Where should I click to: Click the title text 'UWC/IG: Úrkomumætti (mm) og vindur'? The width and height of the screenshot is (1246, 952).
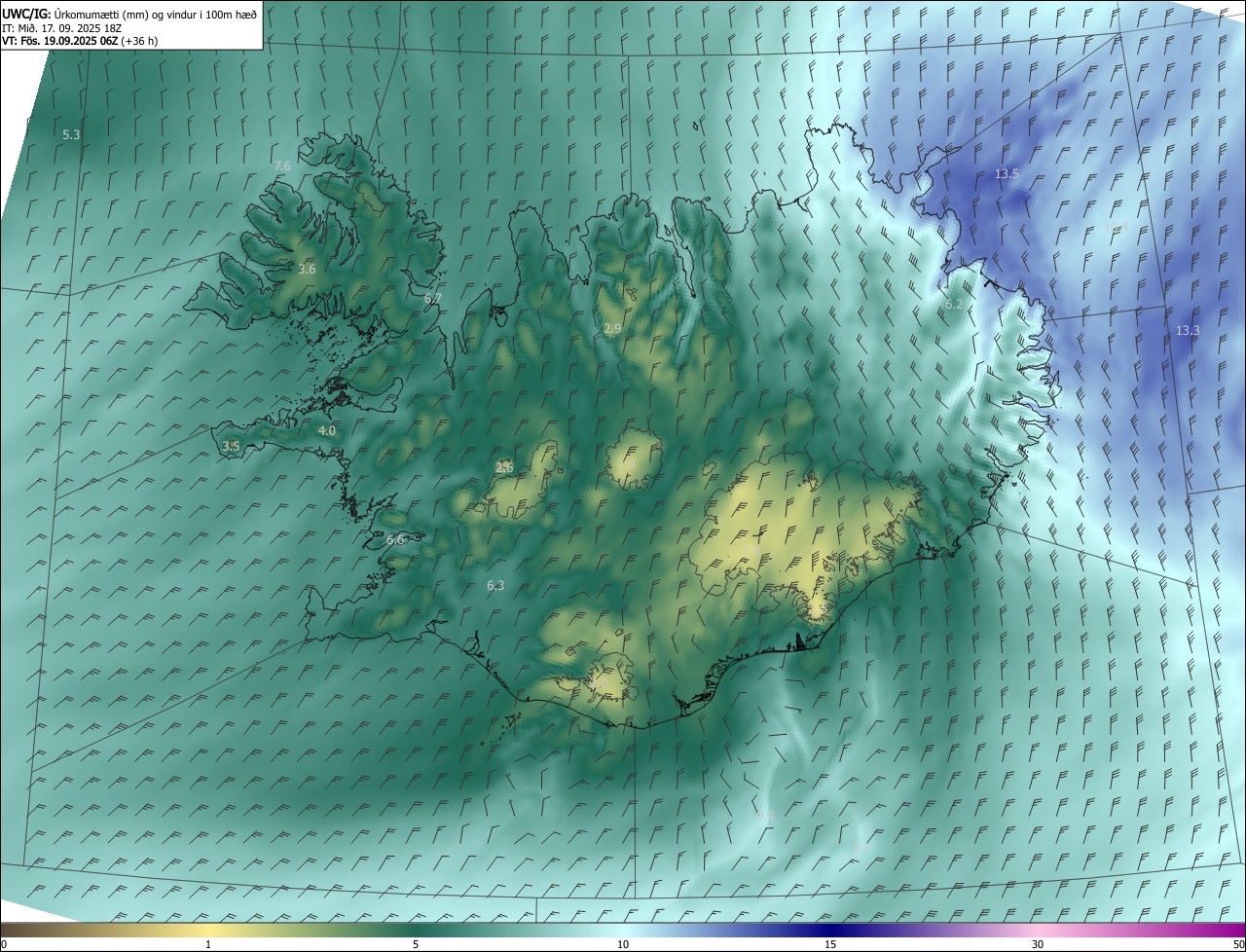(x=100, y=14)
